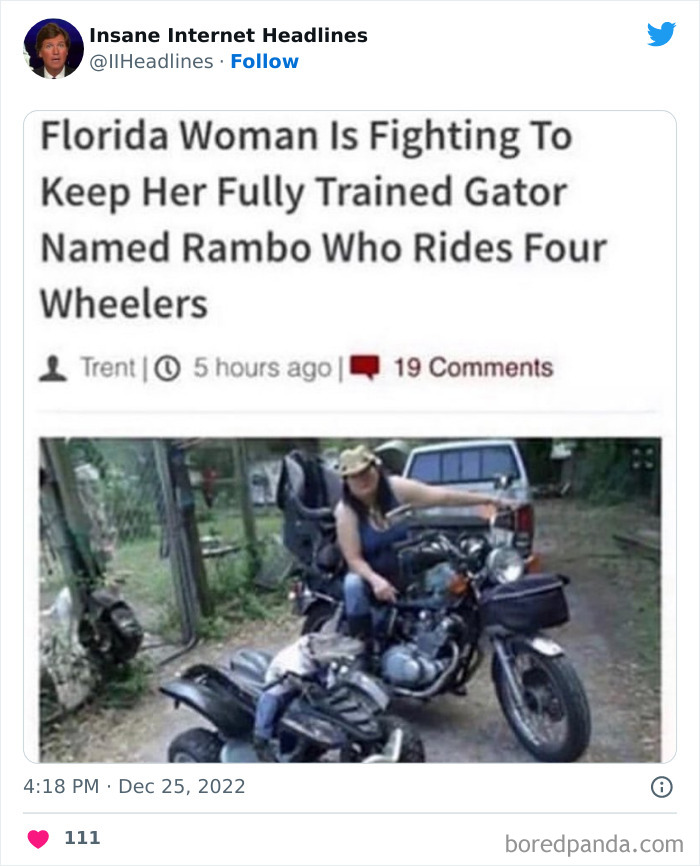Viewport: 700px width, 866px height.
Task: Click the red comment bubble icon
Action: click(x=365, y=367)
